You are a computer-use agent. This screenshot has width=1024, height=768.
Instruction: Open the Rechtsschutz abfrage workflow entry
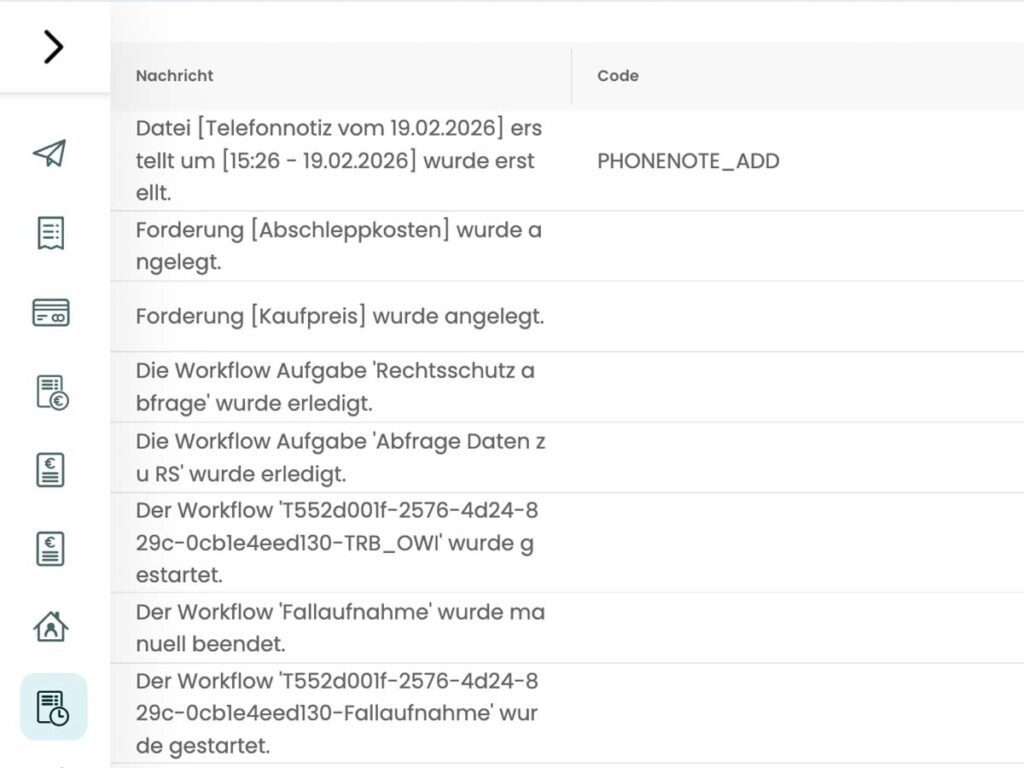click(340, 387)
